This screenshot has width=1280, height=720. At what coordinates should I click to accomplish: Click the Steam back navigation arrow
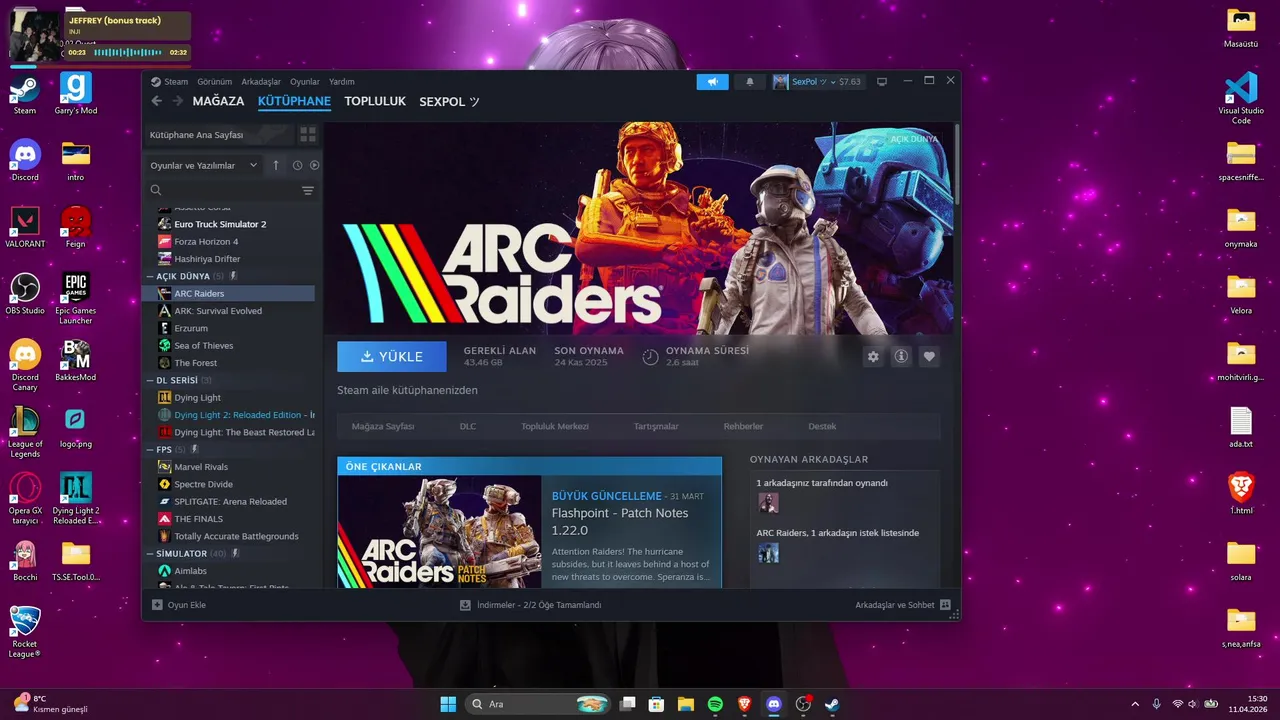pyautogui.click(x=157, y=101)
